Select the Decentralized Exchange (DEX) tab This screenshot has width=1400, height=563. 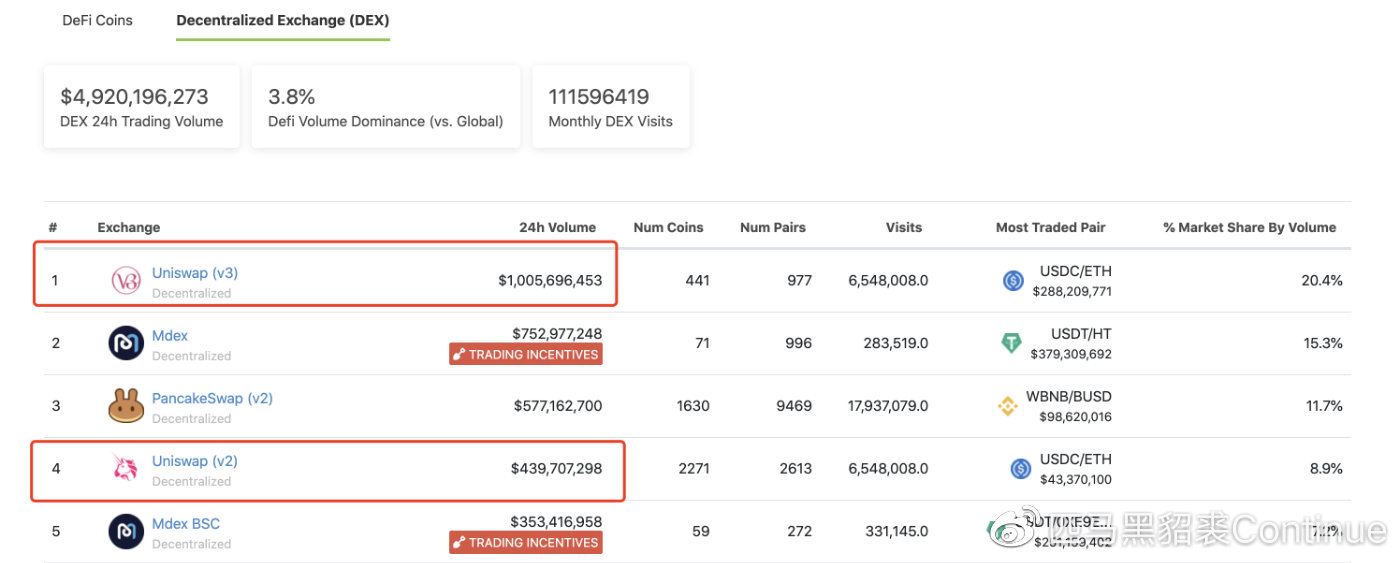point(283,20)
